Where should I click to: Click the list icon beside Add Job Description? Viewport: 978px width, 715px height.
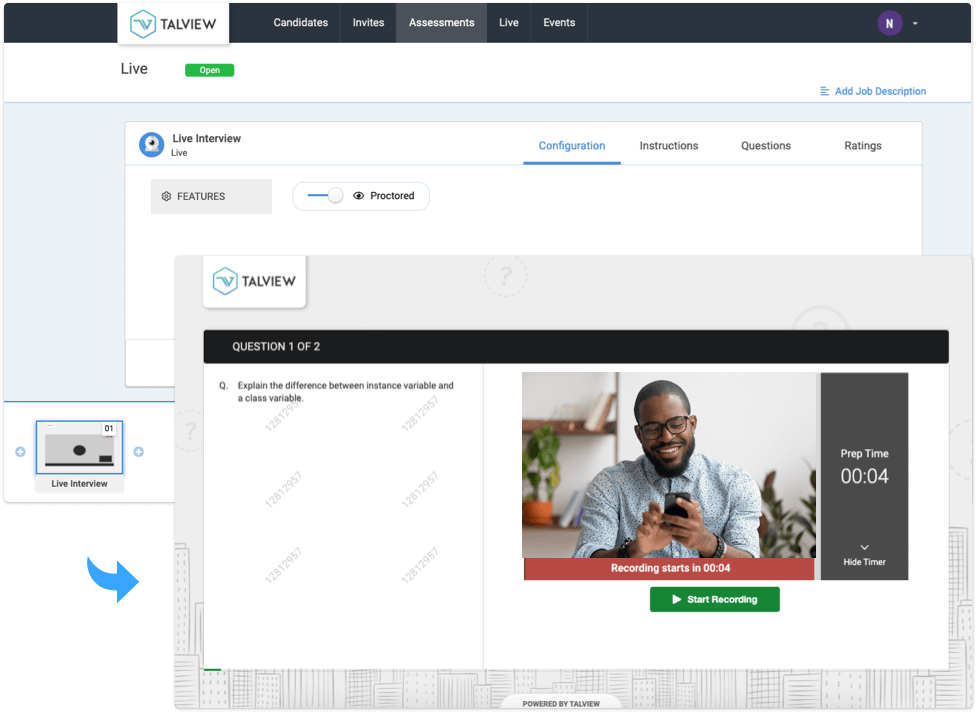[x=823, y=91]
